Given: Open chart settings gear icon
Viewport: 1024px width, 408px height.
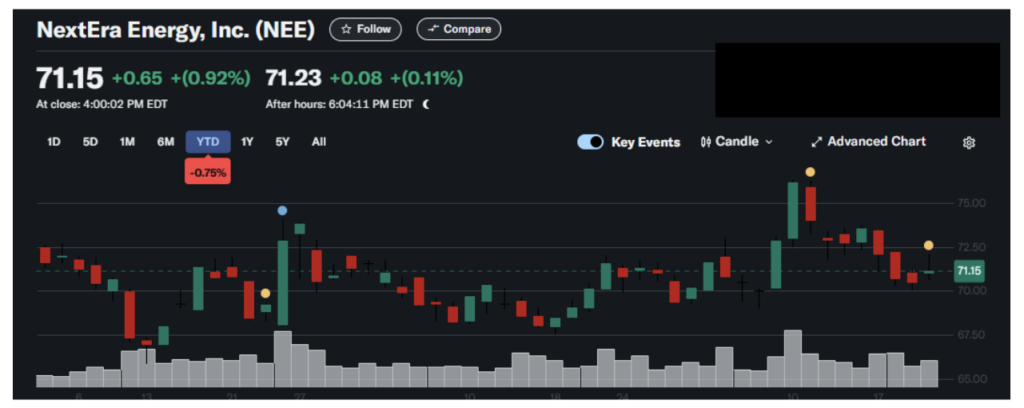Looking at the screenshot, I should click(969, 142).
